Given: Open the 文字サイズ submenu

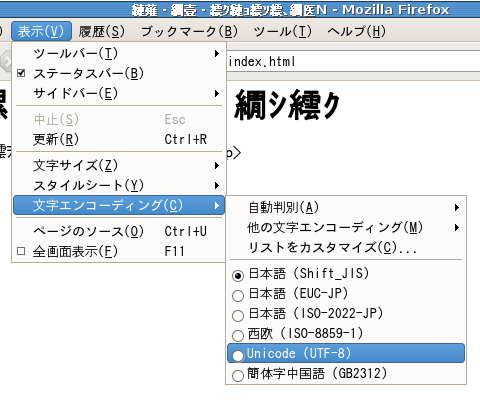Looking at the screenshot, I should [118, 165].
